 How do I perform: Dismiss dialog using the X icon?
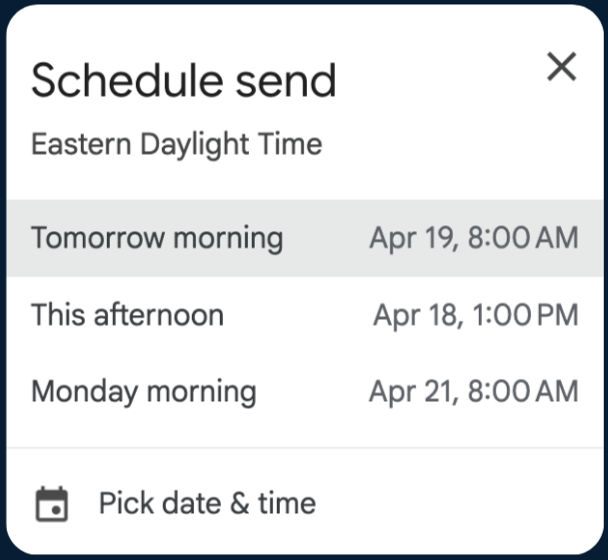tap(561, 67)
